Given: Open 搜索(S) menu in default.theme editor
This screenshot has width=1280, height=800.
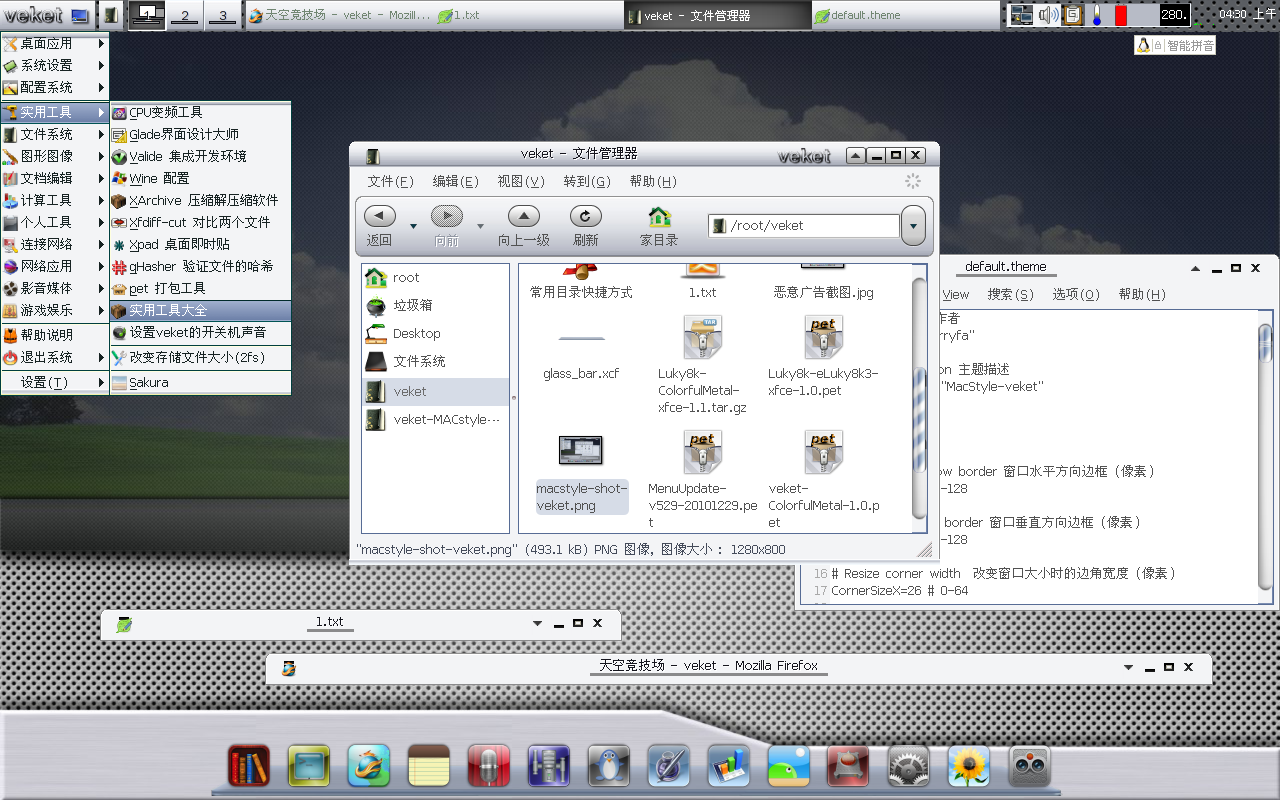Looking at the screenshot, I should coord(1010,294).
